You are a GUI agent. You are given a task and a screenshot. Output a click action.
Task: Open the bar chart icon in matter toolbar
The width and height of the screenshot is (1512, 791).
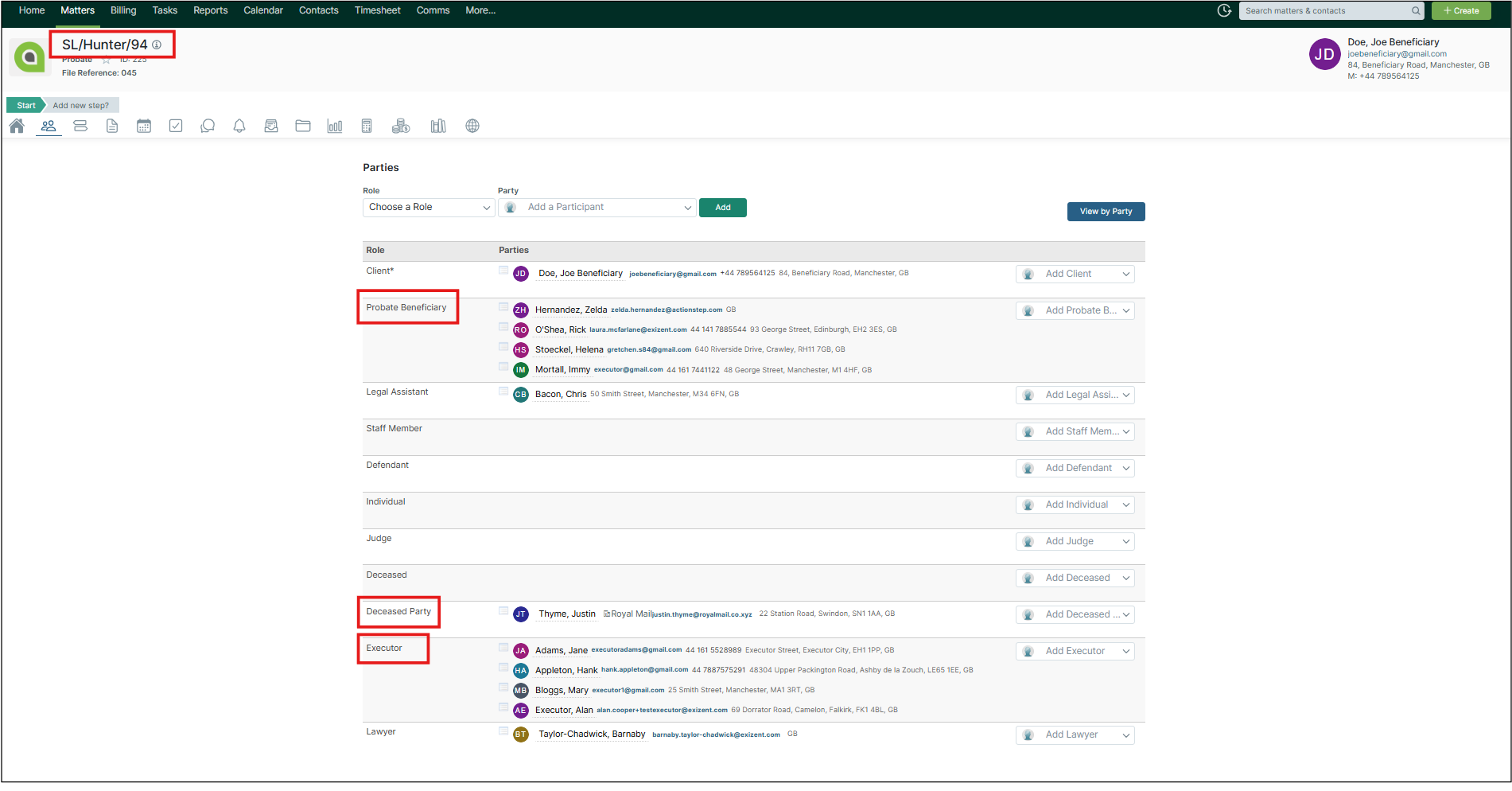coord(335,126)
